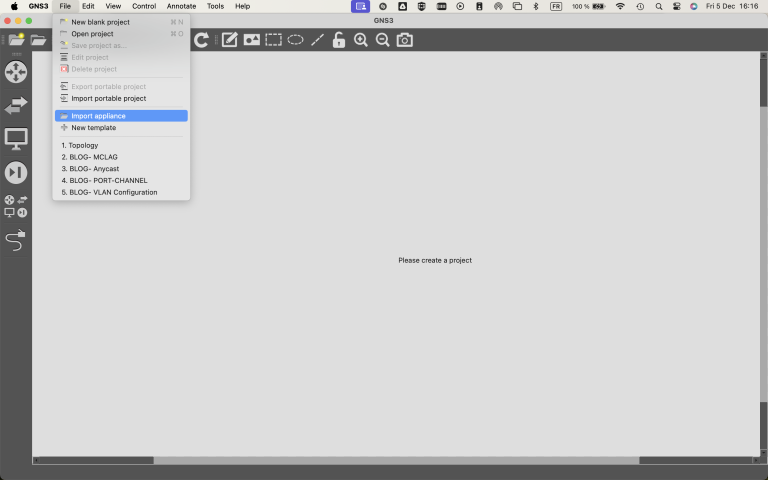Image resolution: width=768 pixels, height=480 pixels.
Task: Open recent project BLOG- MCLAG
Action: [96, 157]
